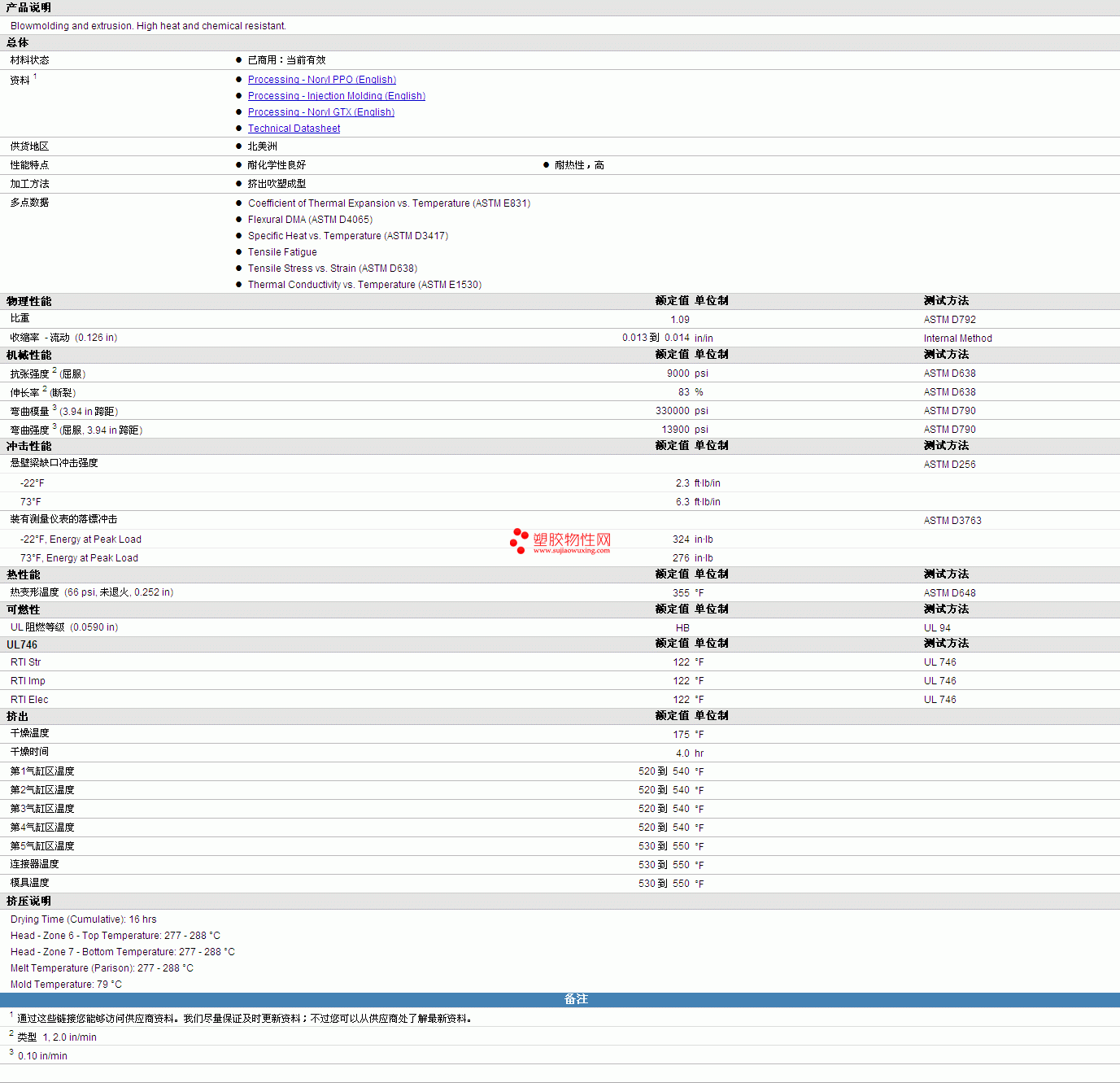The height and width of the screenshot is (1083, 1120).
Task: Open the Technical Datasheet link
Action: 294,129
